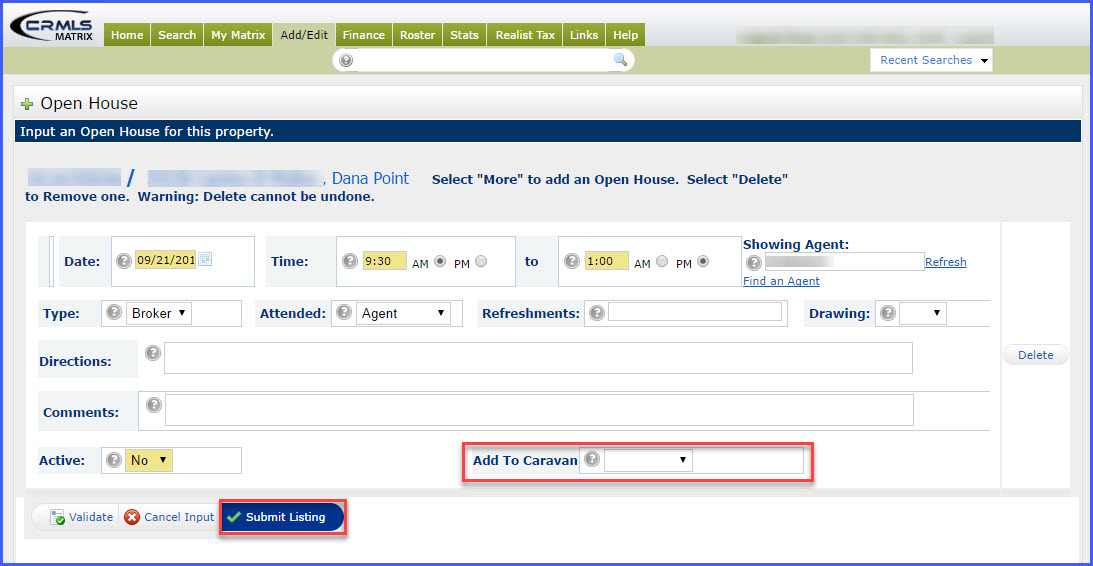Select PM for the start time
Image resolution: width=1093 pixels, height=566 pixels.
481,262
